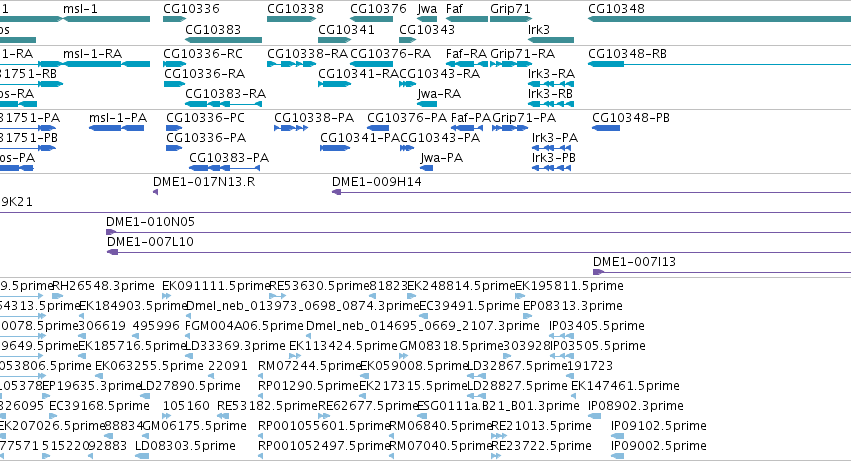
Task: Select the CG10336-PC protein label
Action: point(205,118)
